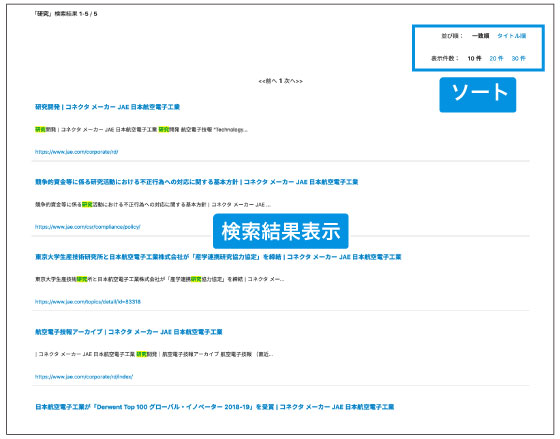Click the snippet 研究開発 | 航空電子技報アーカイブ 航空電子技報
This screenshot has height=439, width=560.
[x=154, y=354]
